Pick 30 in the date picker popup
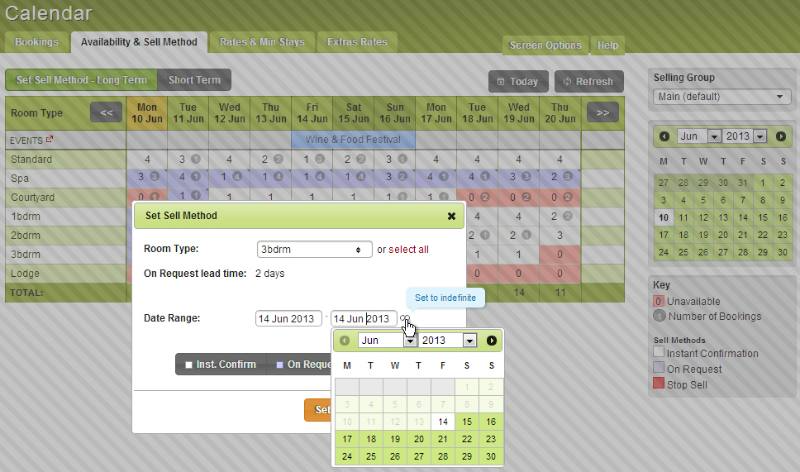 click(x=491, y=456)
